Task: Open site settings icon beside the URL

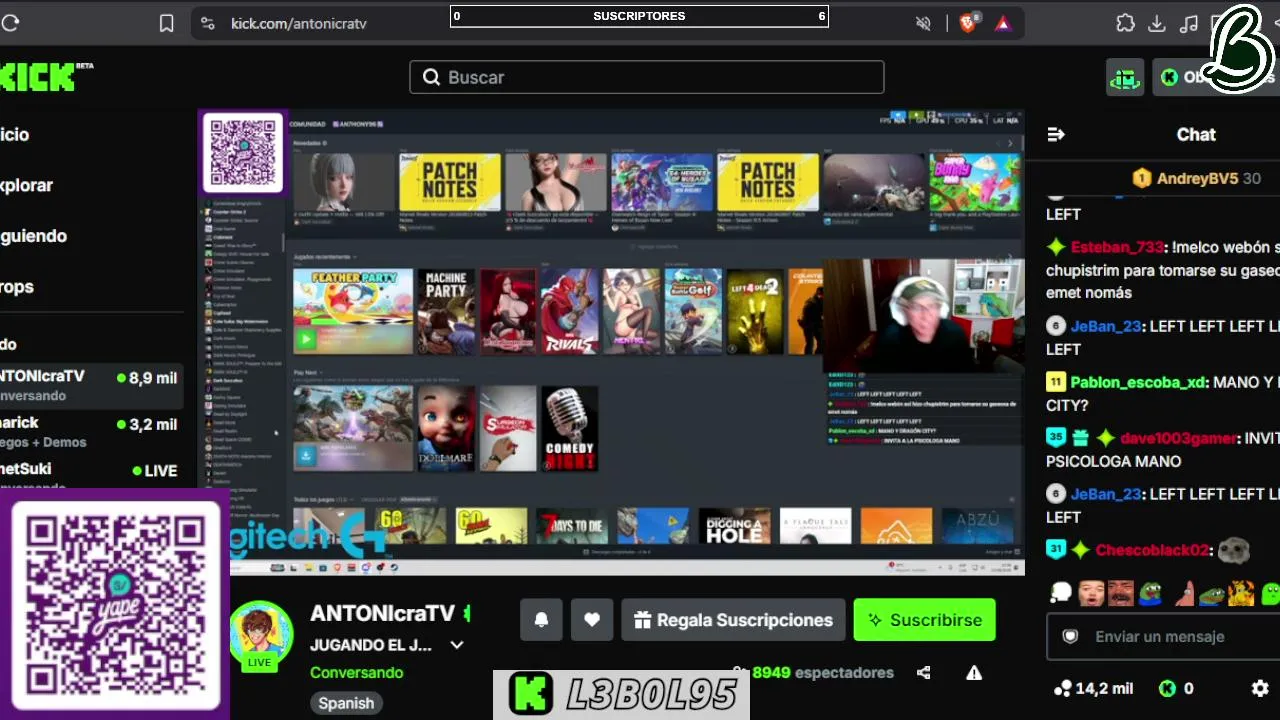Action: click(207, 23)
